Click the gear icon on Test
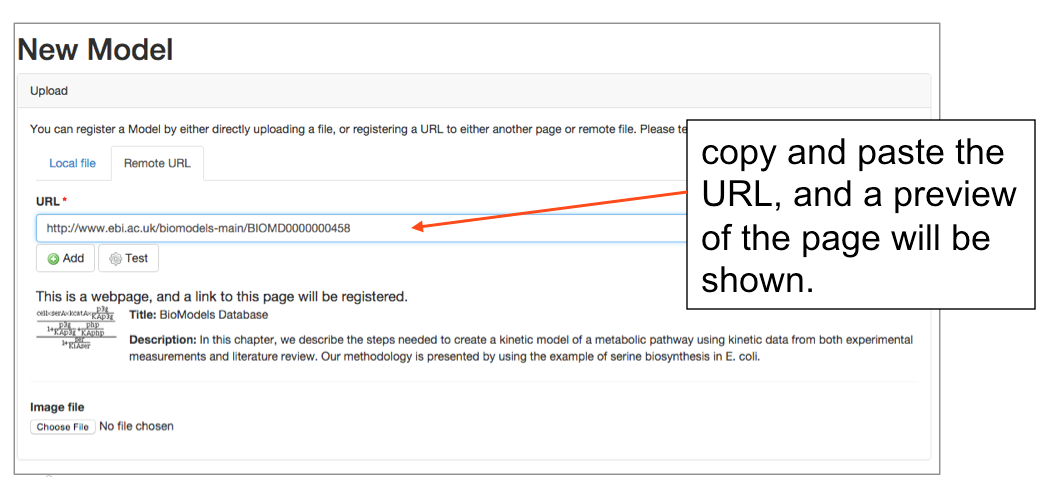1055x477 pixels. coord(116,259)
